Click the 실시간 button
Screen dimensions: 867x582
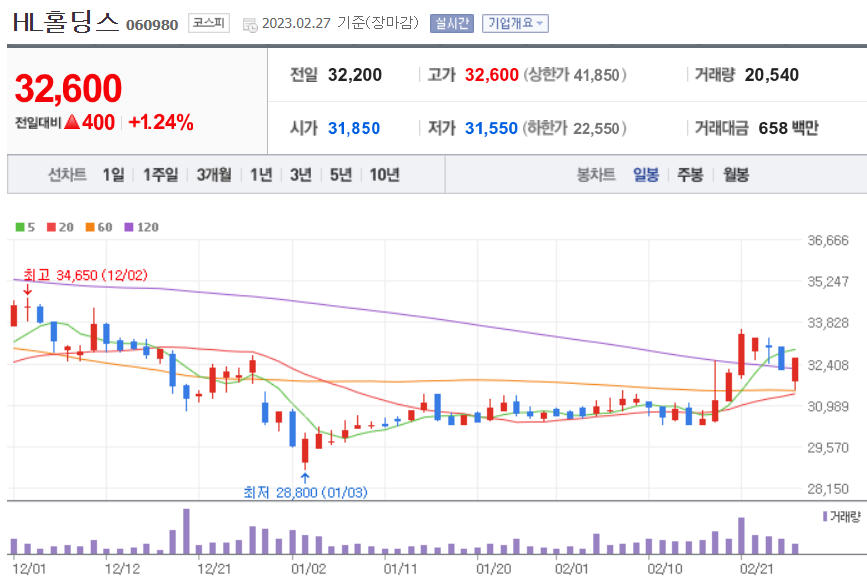(x=452, y=23)
